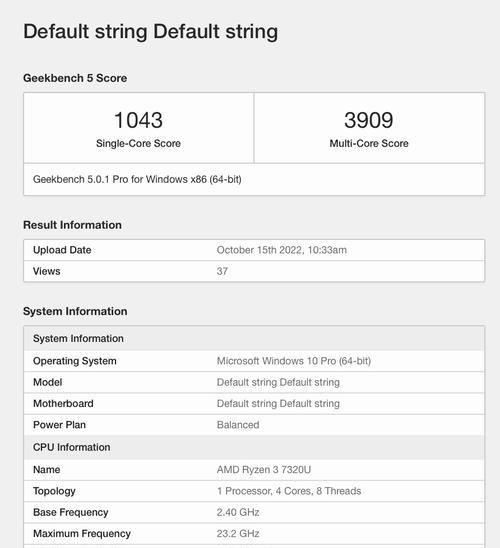Select the 1043 single-core score value
This screenshot has width=500, height=548.
click(138, 120)
